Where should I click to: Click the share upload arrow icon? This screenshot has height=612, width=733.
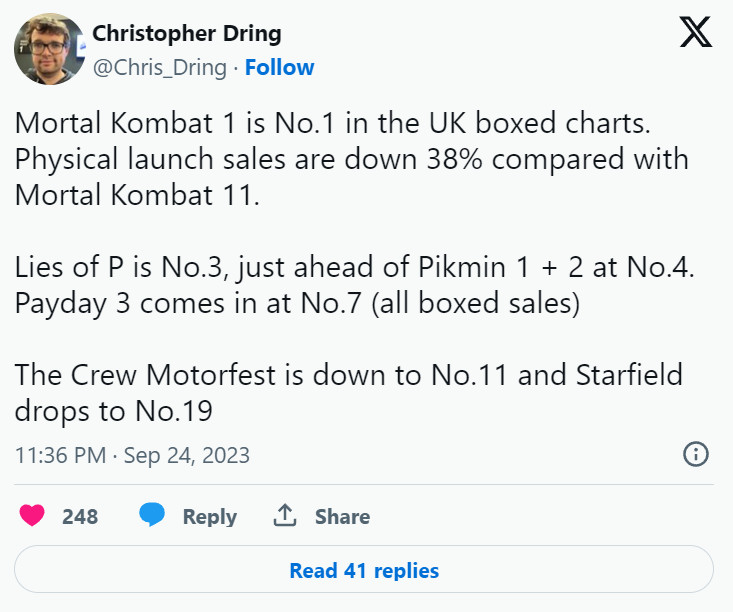point(285,516)
